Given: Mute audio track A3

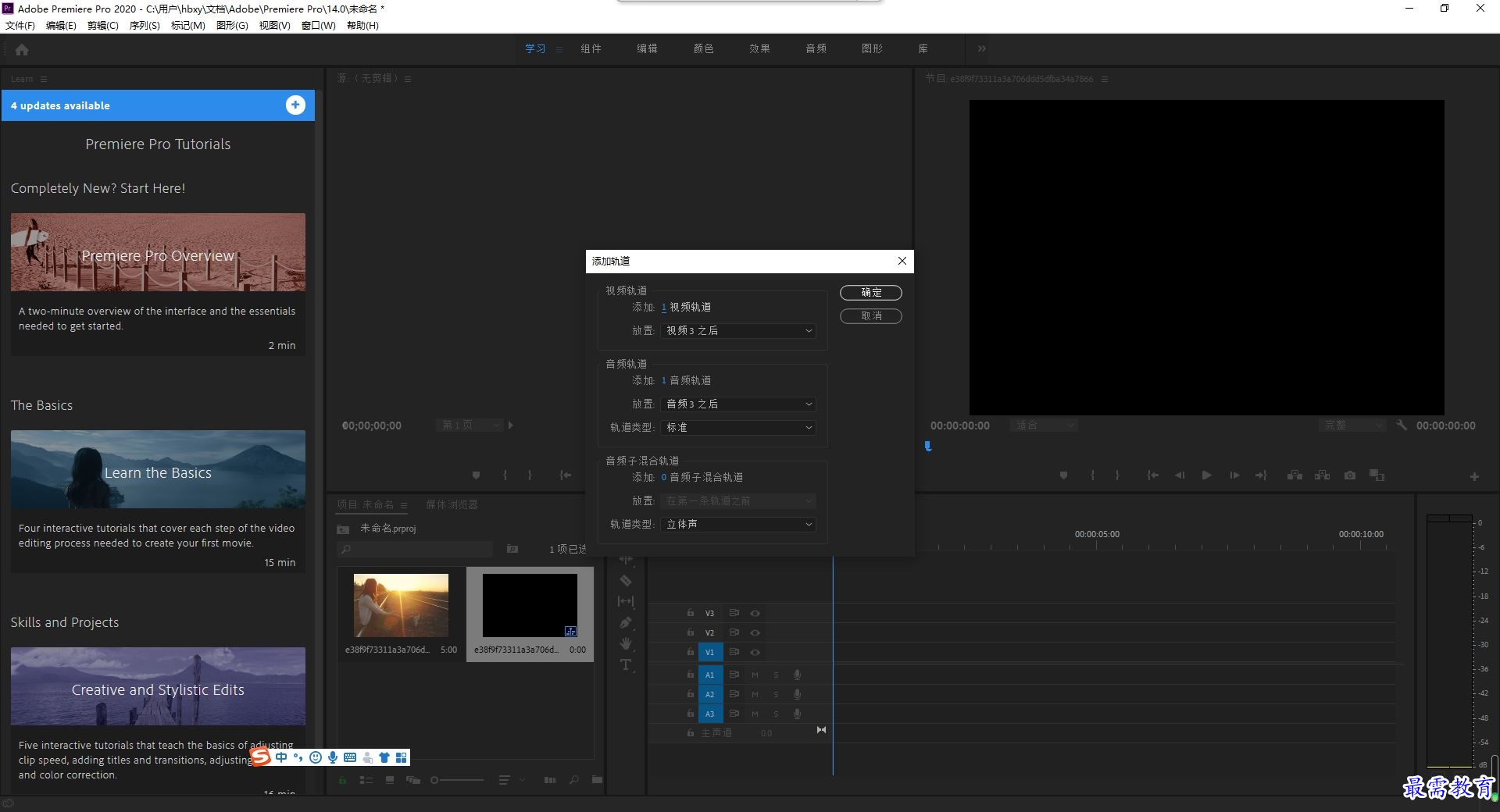Looking at the screenshot, I should [x=755, y=713].
